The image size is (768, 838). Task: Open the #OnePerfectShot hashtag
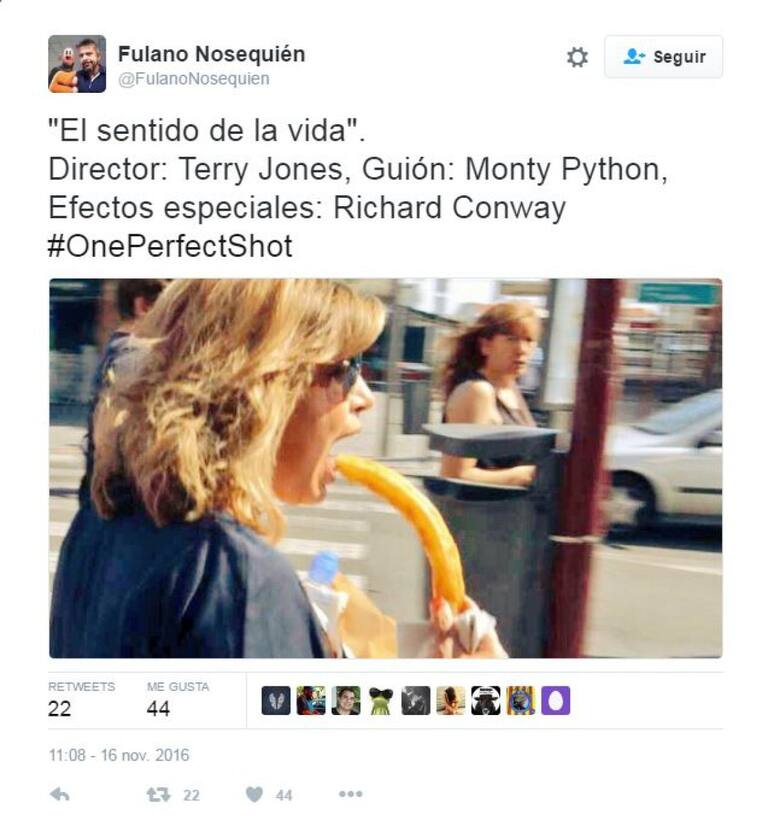click(170, 246)
